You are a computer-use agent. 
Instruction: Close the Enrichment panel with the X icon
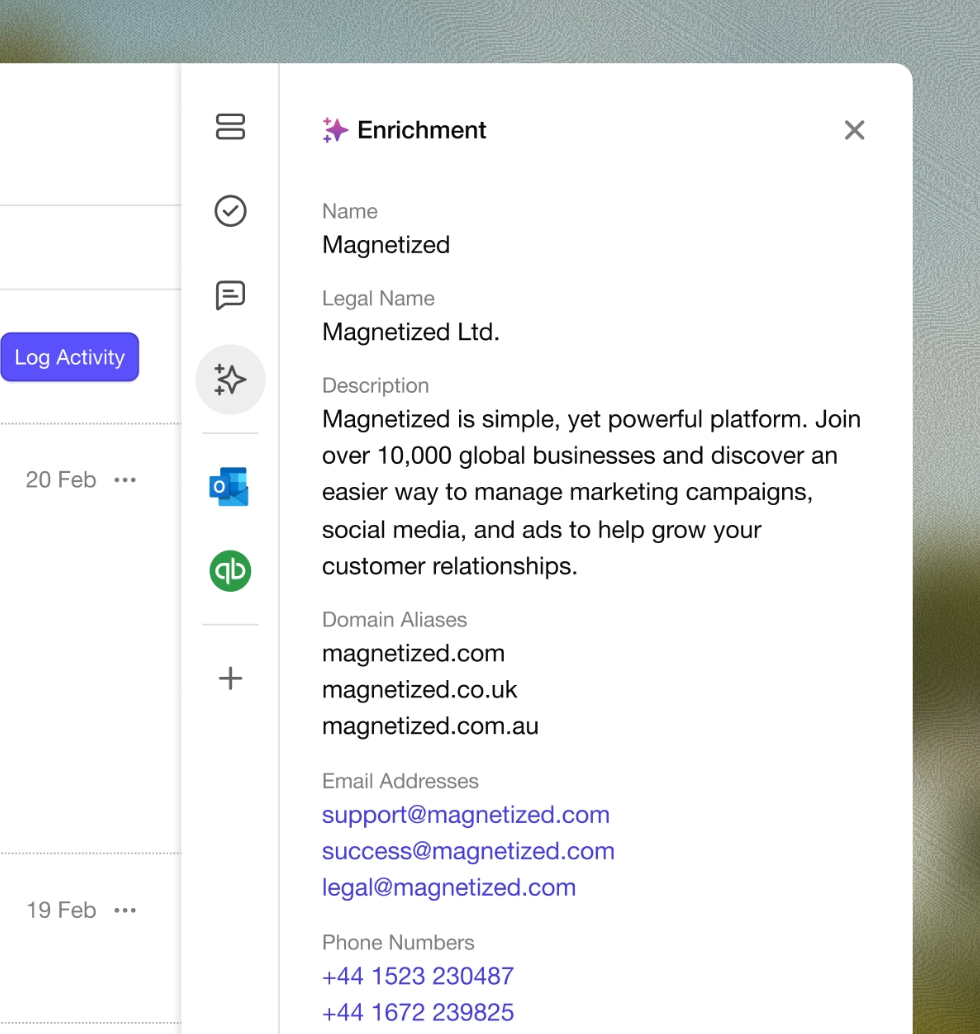point(854,130)
